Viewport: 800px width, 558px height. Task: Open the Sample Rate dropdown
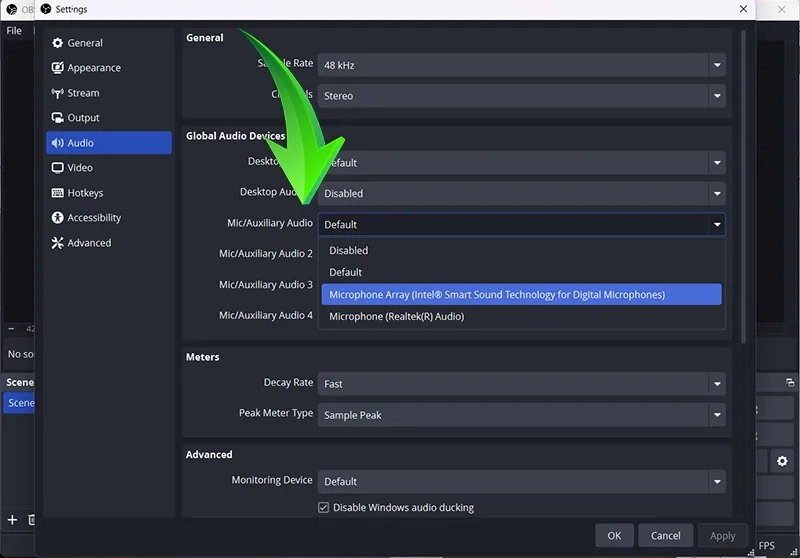[521, 65]
